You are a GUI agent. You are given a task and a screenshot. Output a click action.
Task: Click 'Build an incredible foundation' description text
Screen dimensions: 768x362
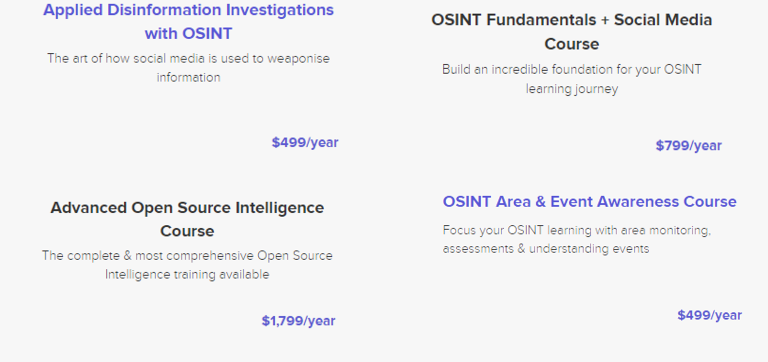pos(572,79)
